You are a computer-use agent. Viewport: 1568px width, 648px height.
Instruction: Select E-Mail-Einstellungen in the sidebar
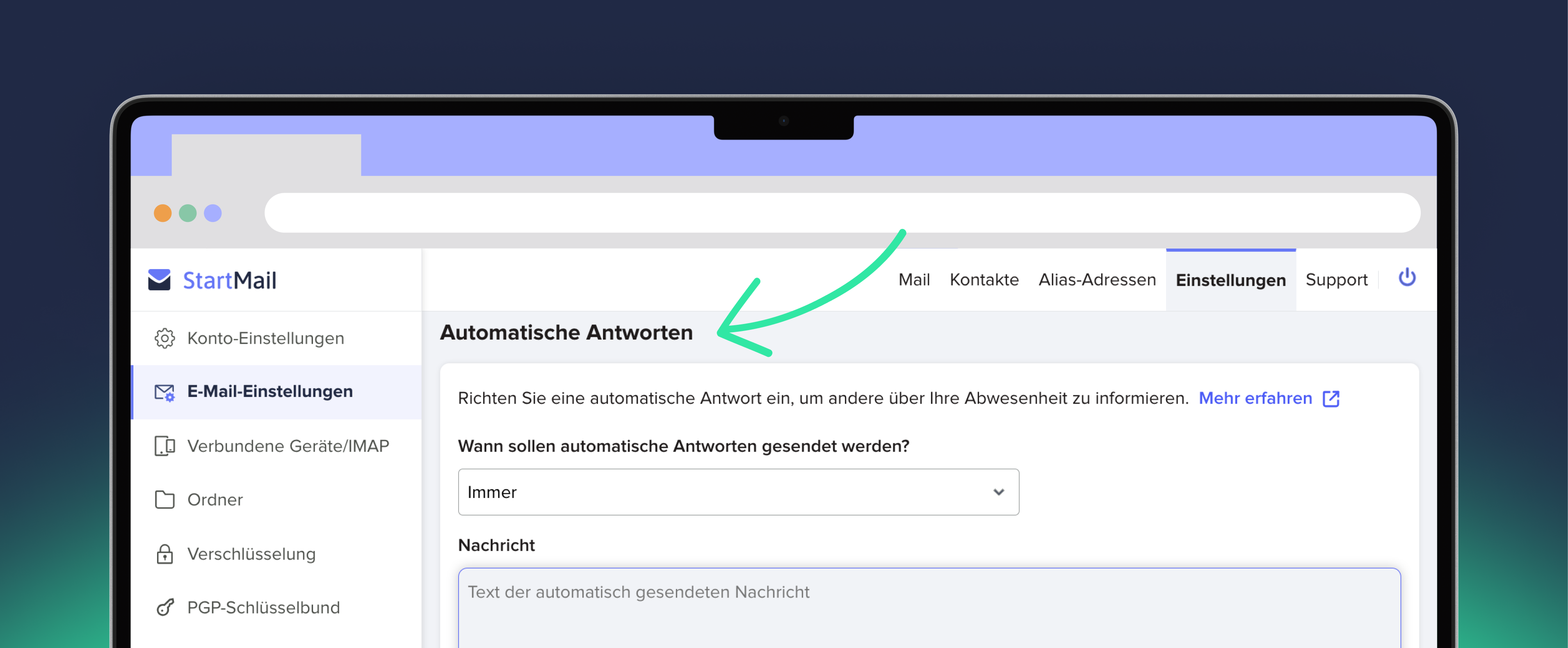276,392
